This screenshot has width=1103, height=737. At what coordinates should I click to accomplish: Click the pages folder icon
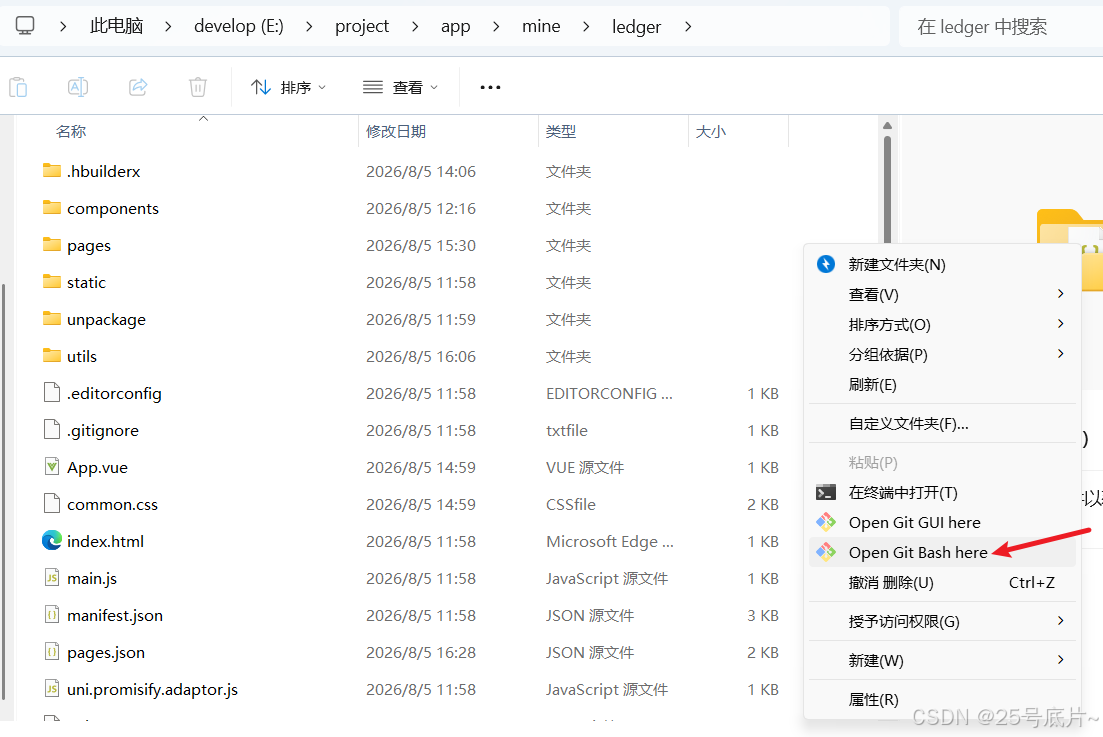52,245
